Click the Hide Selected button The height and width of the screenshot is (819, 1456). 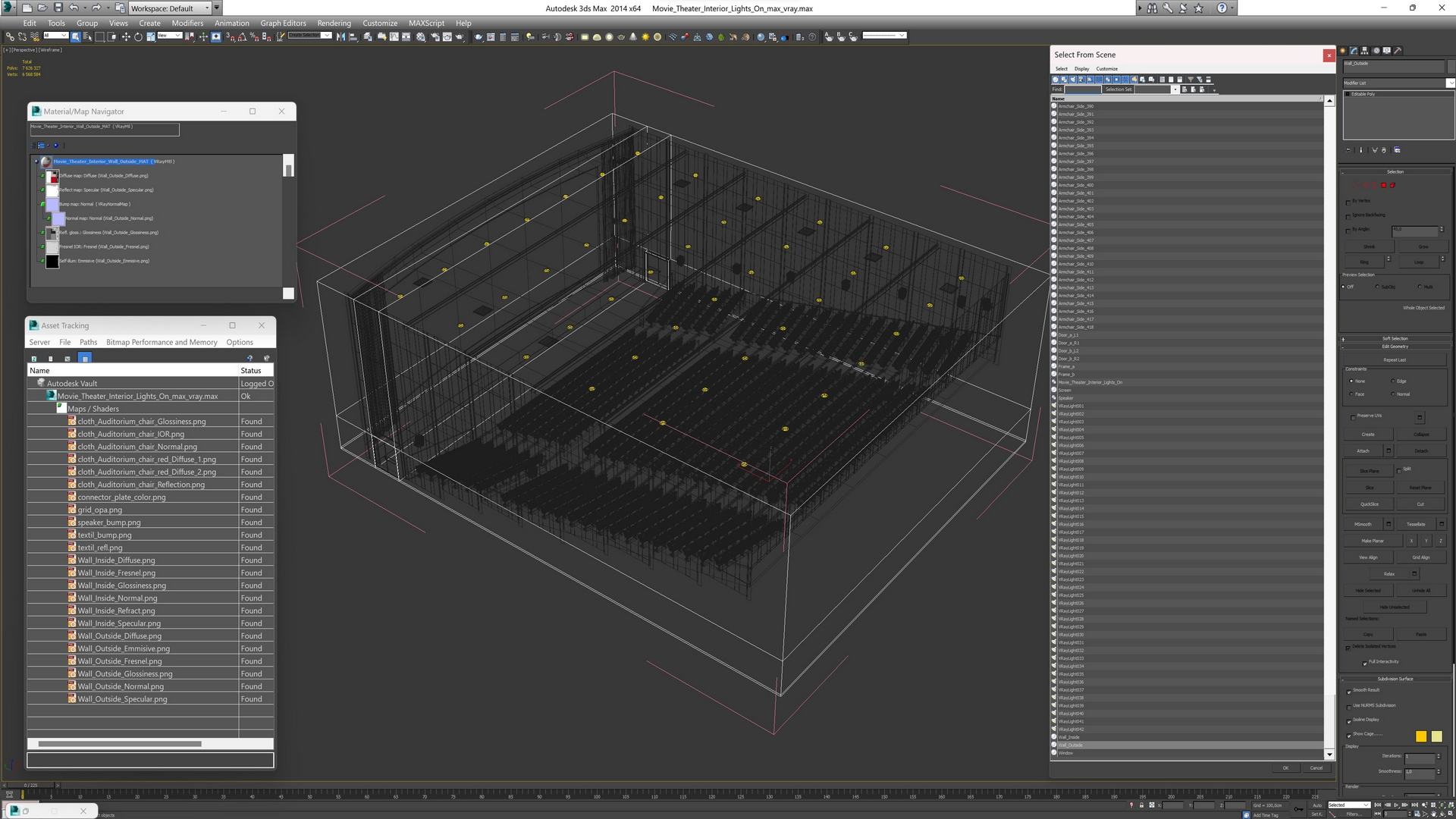click(x=1367, y=591)
